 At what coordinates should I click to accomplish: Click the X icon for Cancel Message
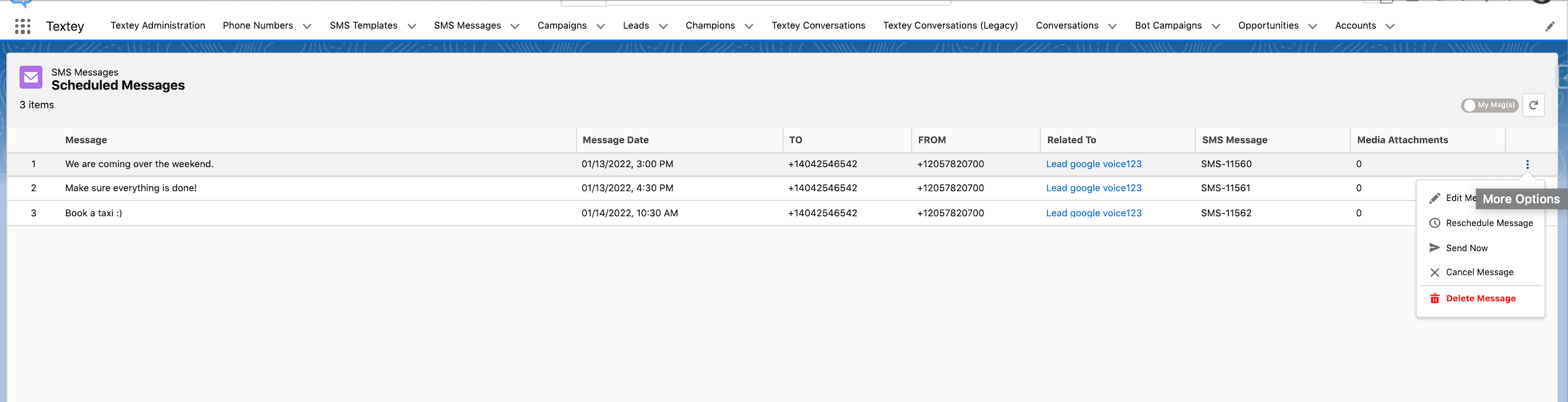click(x=1435, y=272)
